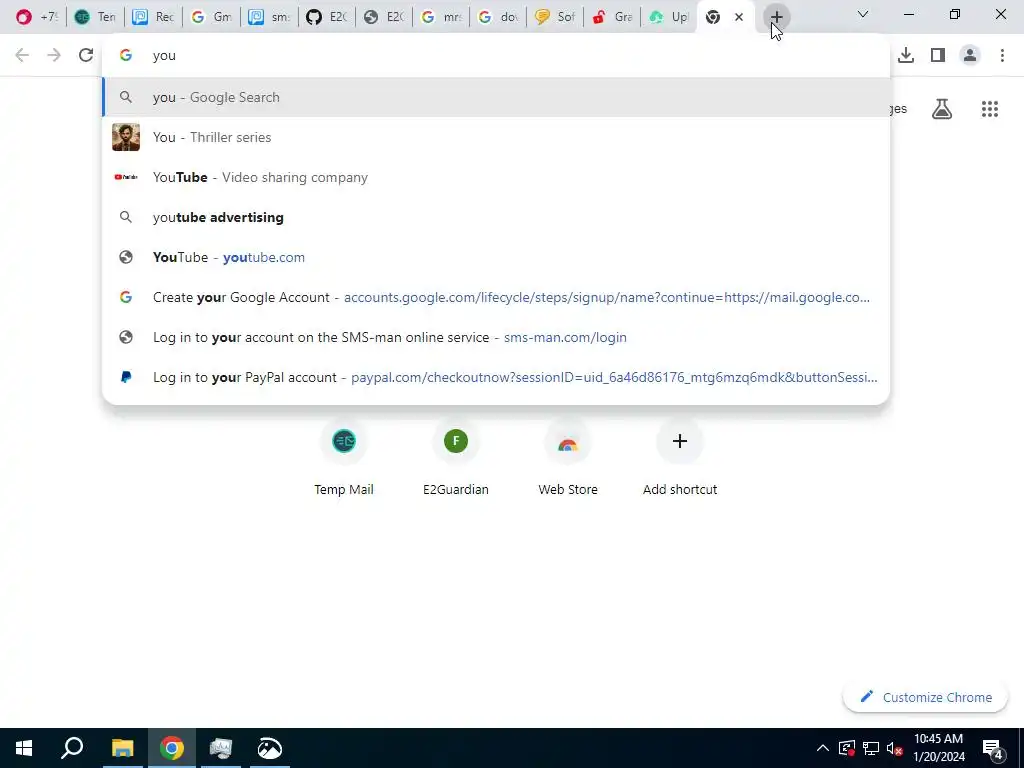Click the Google G icon in omnibox
1024x768 pixels.
(x=126, y=56)
